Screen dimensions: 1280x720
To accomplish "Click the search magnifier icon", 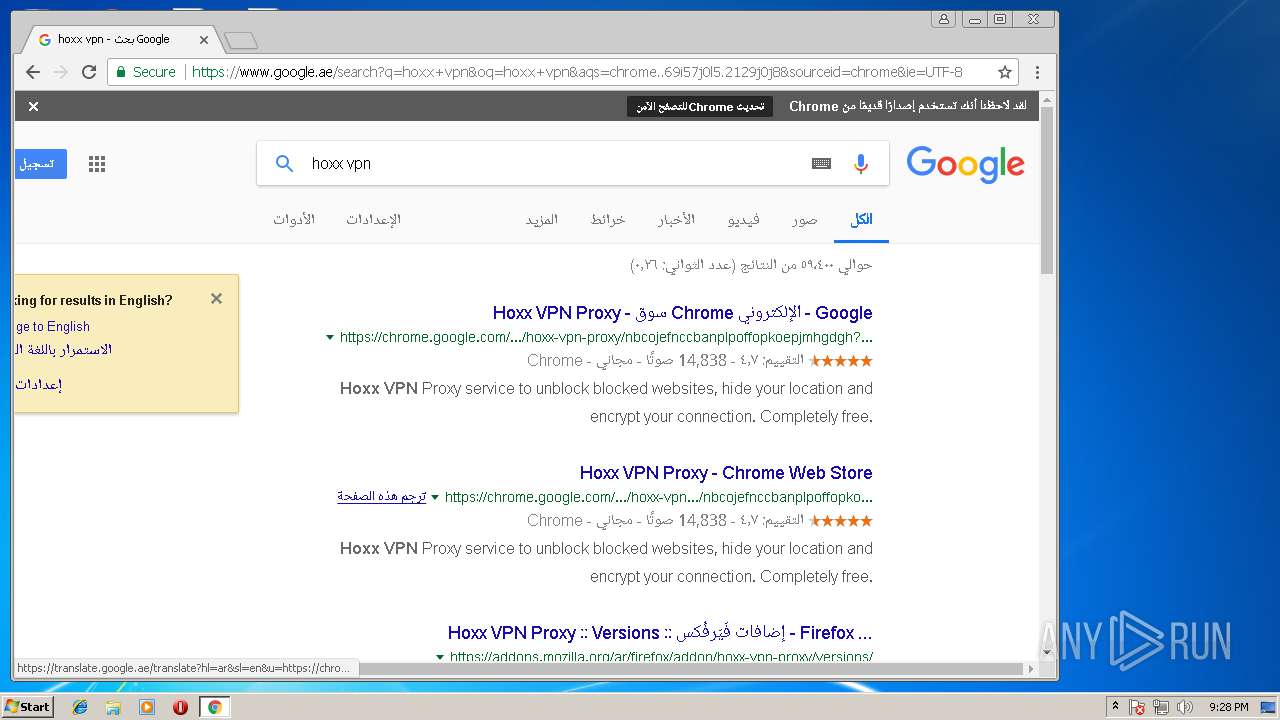I will click(284, 163).
